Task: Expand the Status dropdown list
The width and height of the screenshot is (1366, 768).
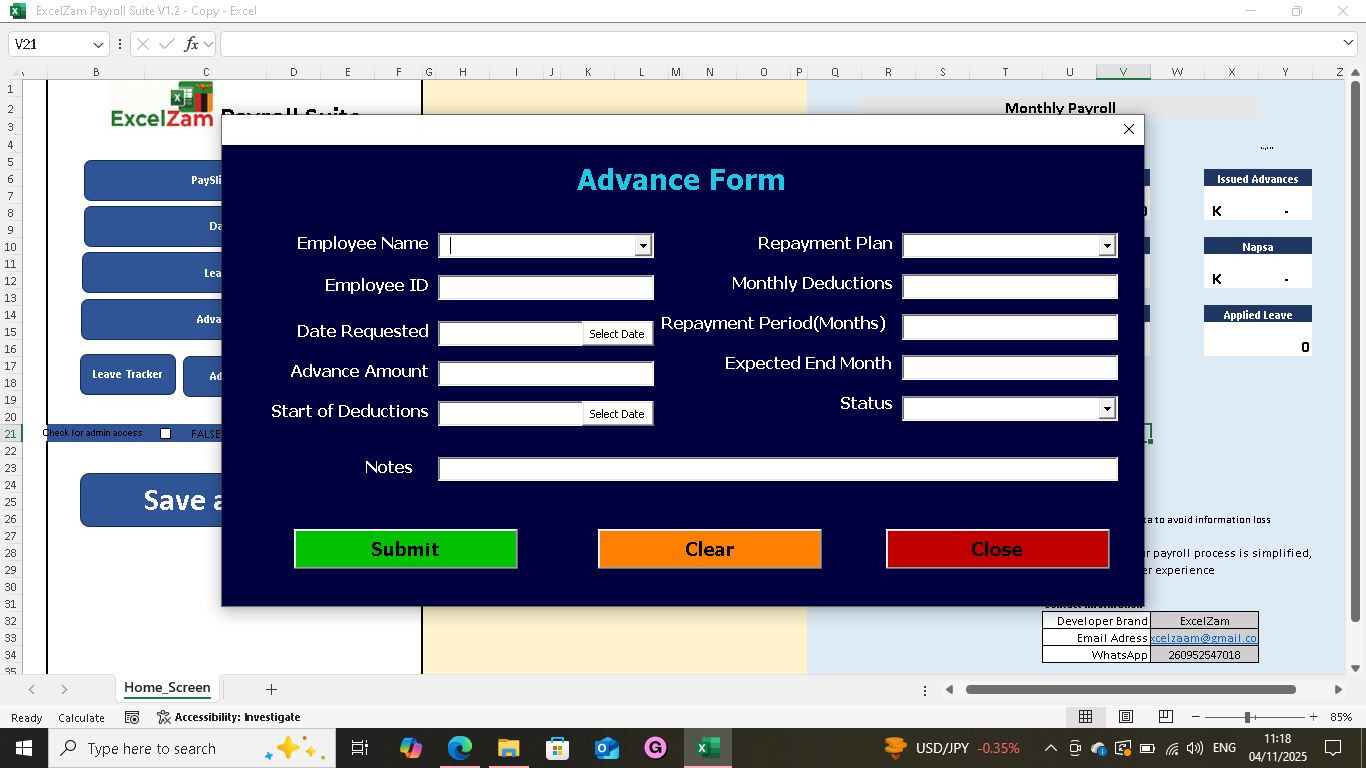Action: 1106,408
